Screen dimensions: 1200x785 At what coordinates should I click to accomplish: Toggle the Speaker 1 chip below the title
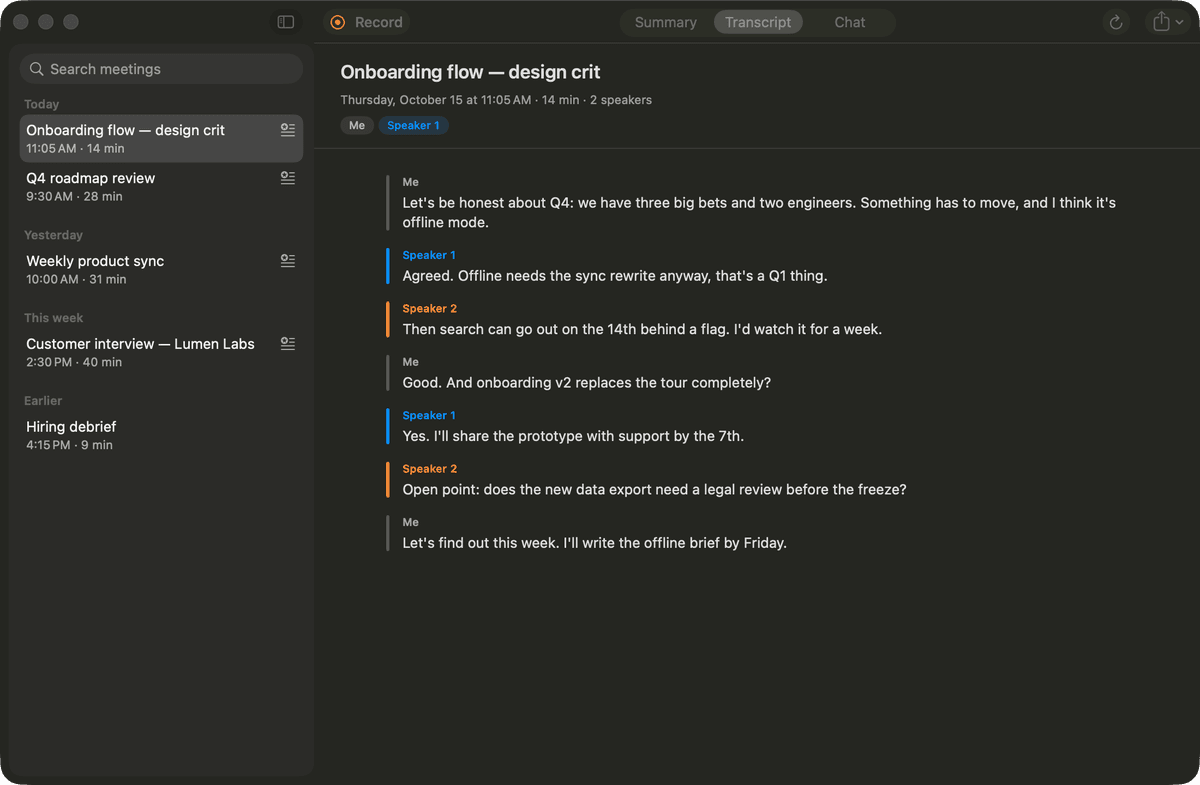click(413, 125)
